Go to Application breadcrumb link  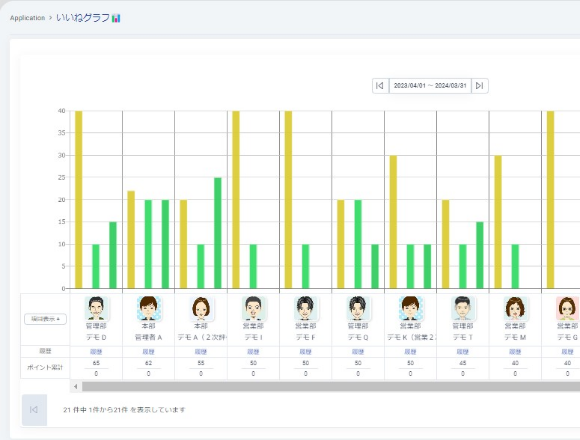click(x=27, y=18)
